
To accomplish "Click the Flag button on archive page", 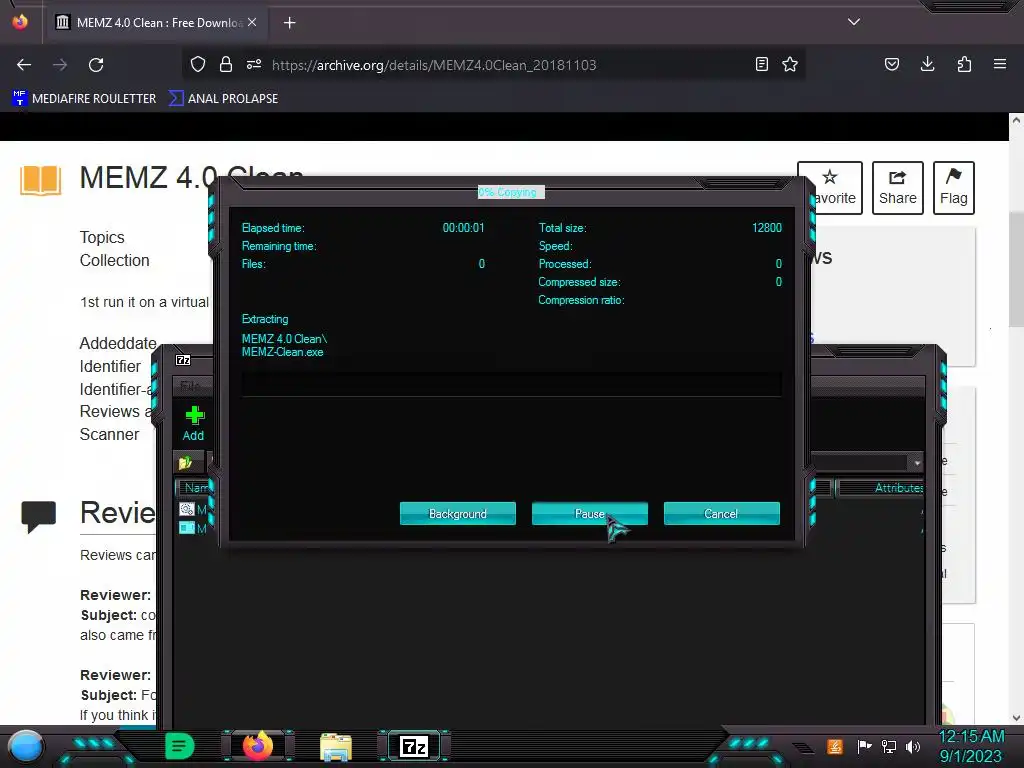I will [953, 188].
